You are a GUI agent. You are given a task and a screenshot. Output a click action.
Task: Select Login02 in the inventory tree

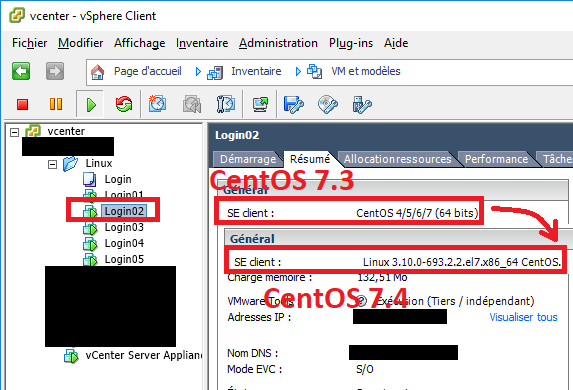[124, 211]
